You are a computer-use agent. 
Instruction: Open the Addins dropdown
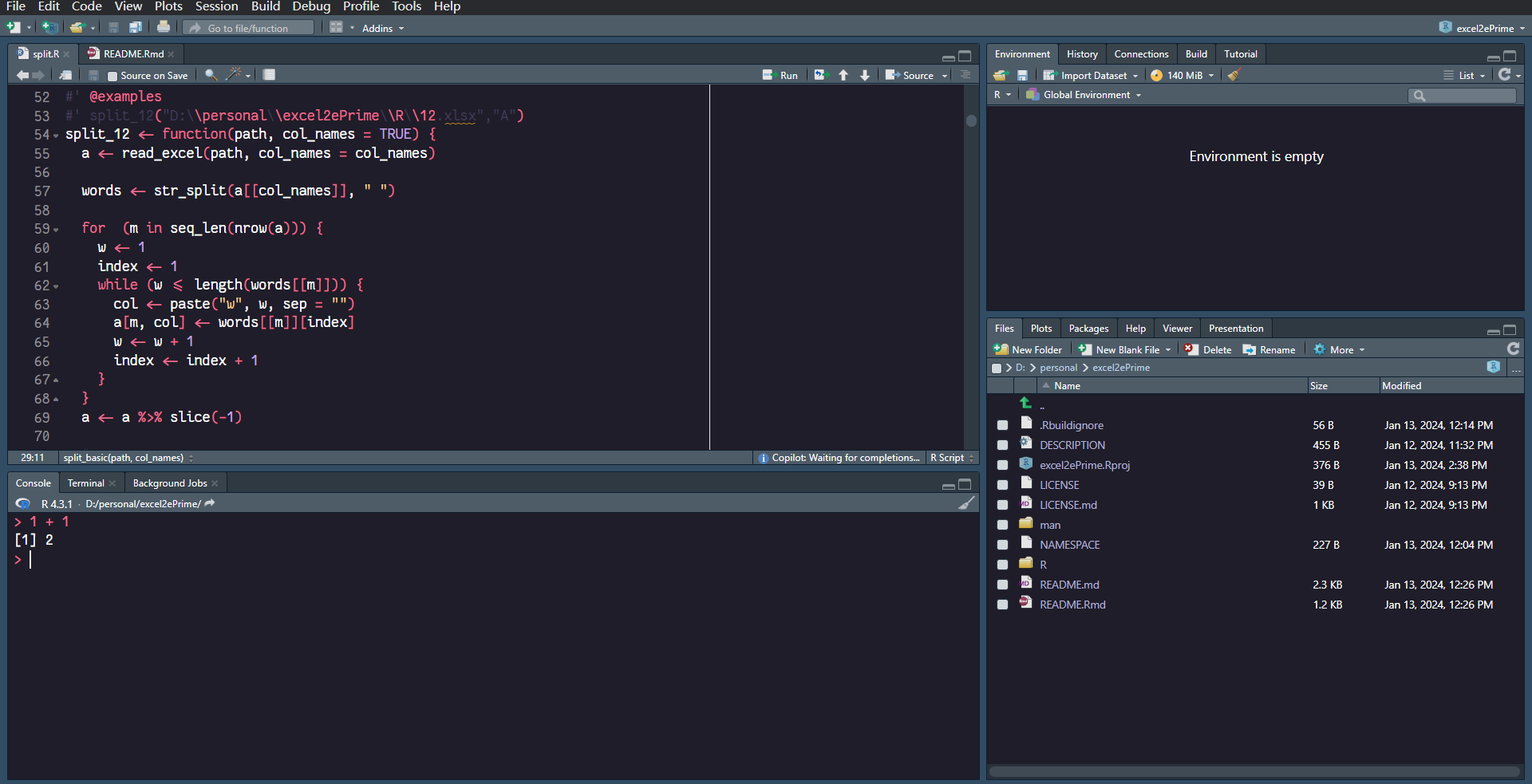pos(381,28)
